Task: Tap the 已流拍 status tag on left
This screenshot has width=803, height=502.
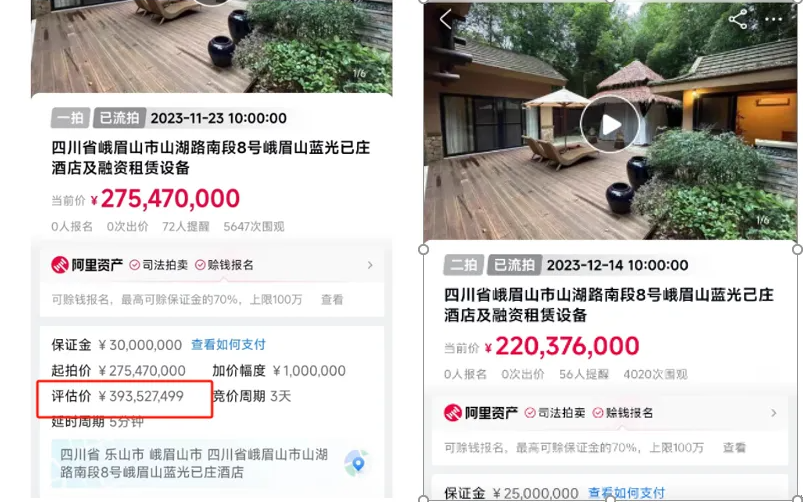Action: pyautogui.click(x=119, y=118)
